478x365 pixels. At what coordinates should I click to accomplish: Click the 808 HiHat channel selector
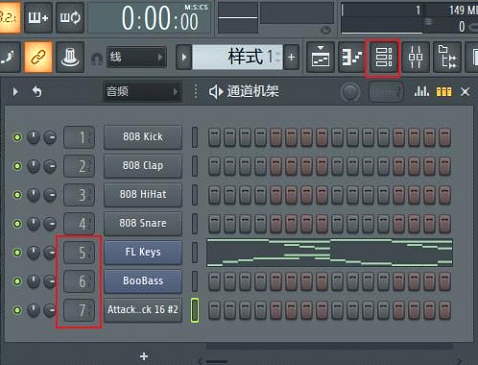pos(195,195)
